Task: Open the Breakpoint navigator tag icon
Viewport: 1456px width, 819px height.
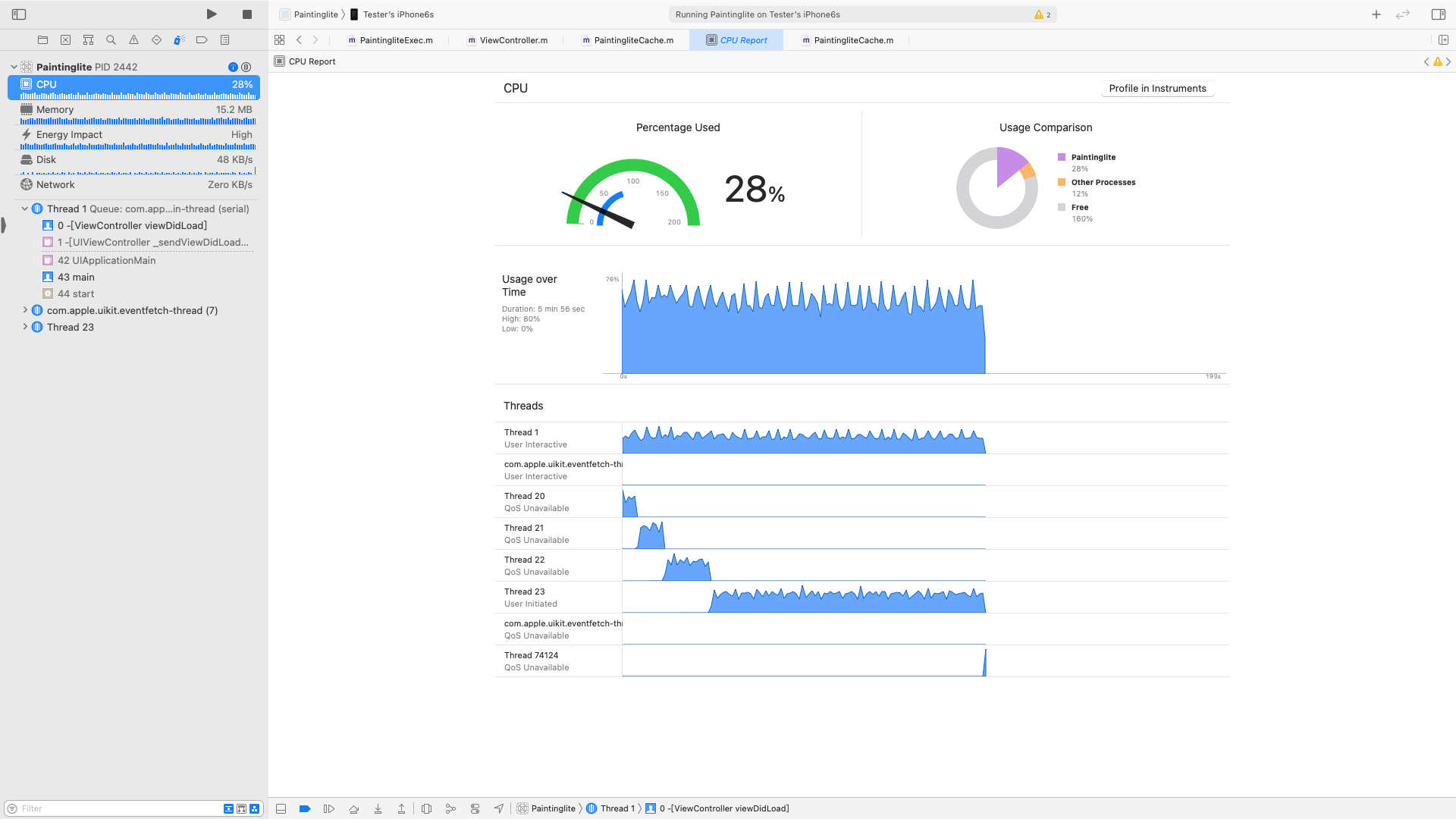Action: 202,40
